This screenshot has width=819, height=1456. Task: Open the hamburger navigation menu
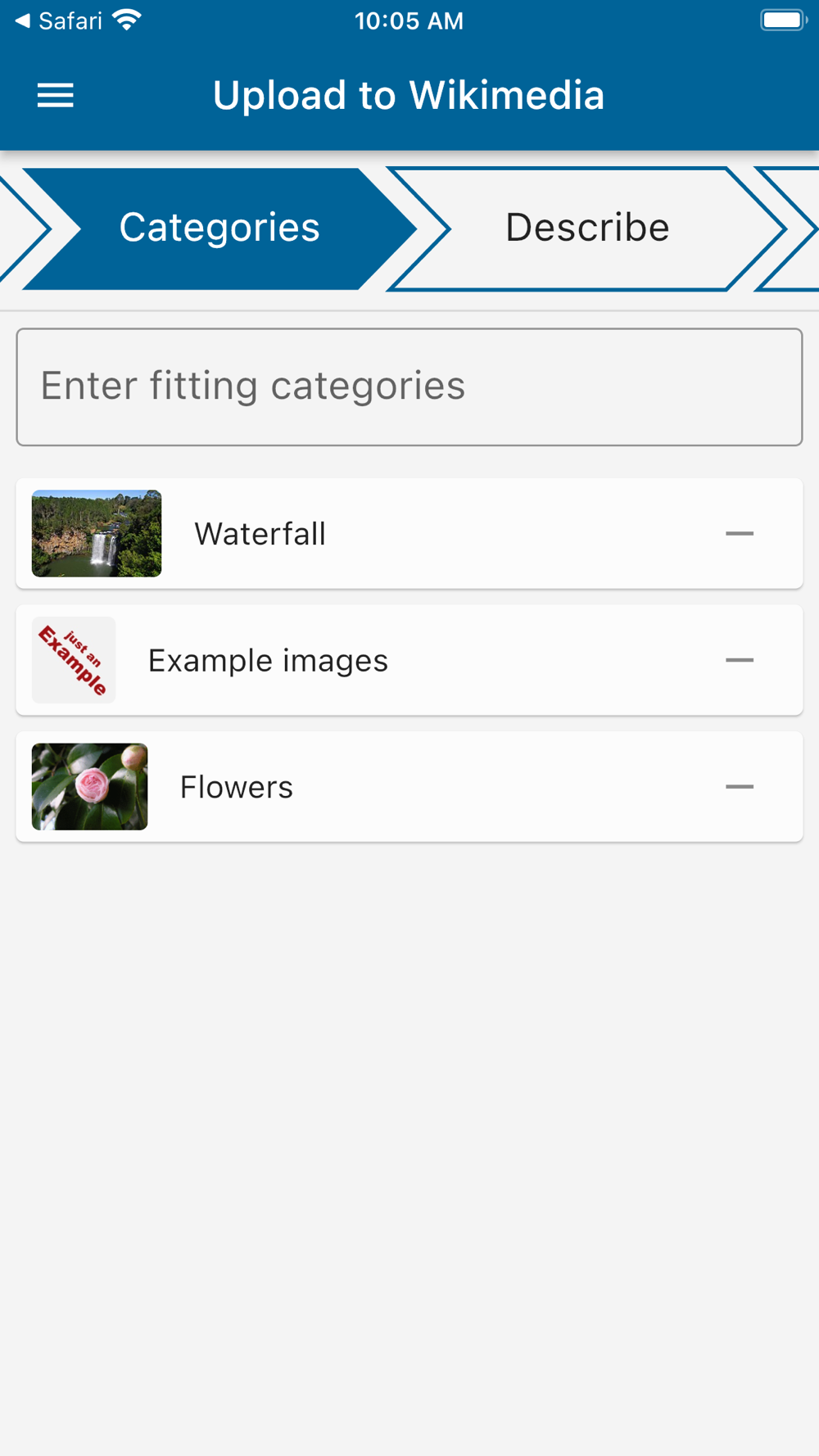[x=56, y=96]
